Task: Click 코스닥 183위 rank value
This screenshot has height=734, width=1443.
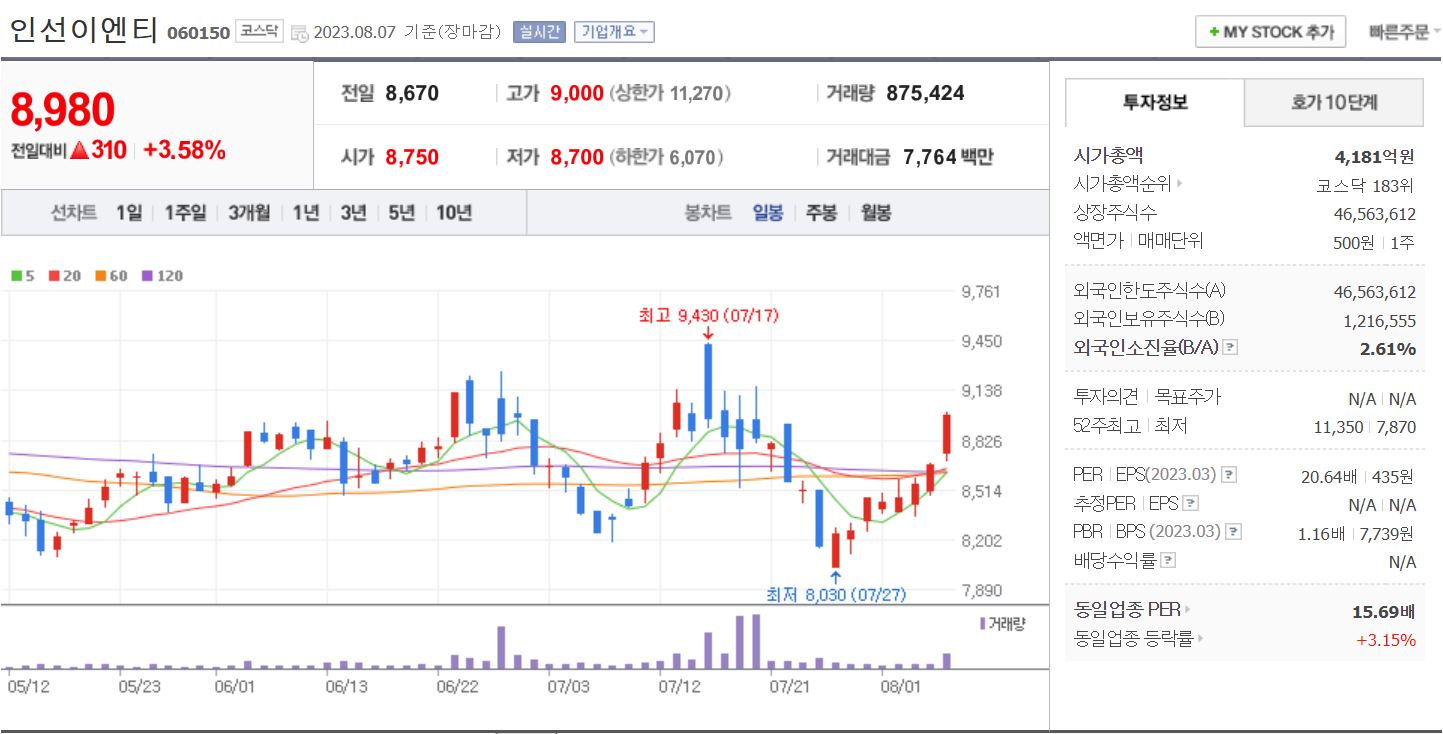Action: tap(1366, 185)
